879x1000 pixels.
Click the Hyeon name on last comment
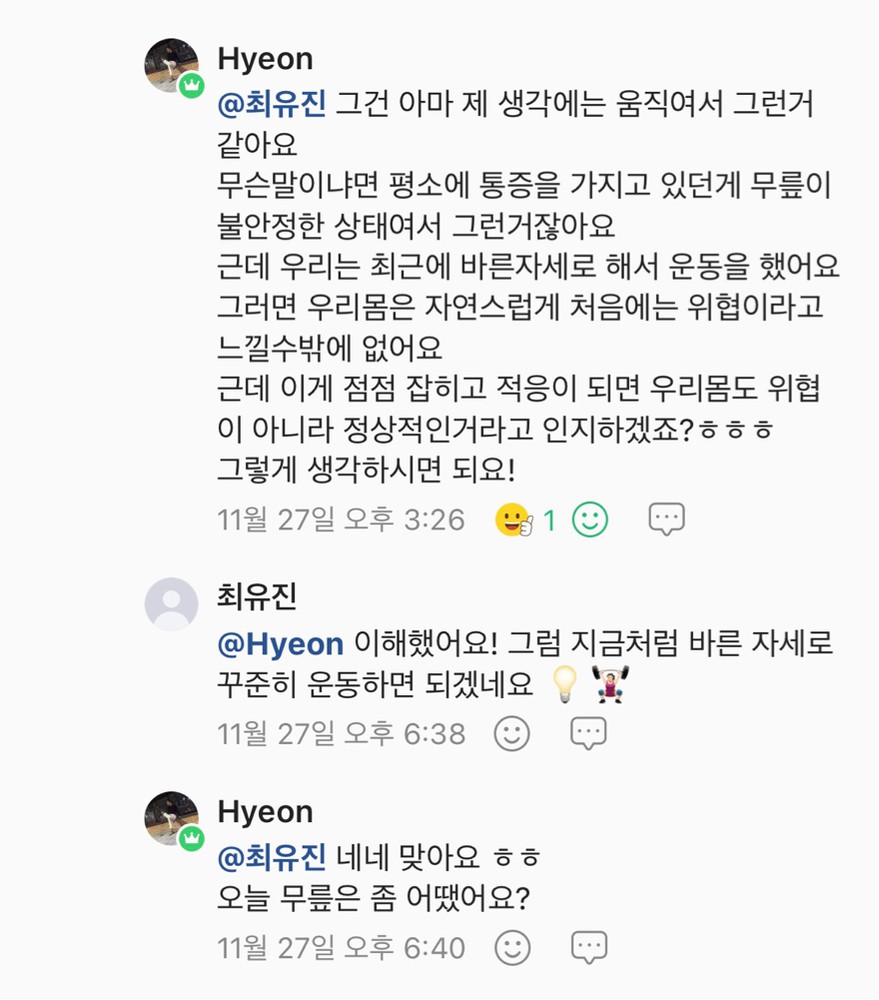coord(265,811)
